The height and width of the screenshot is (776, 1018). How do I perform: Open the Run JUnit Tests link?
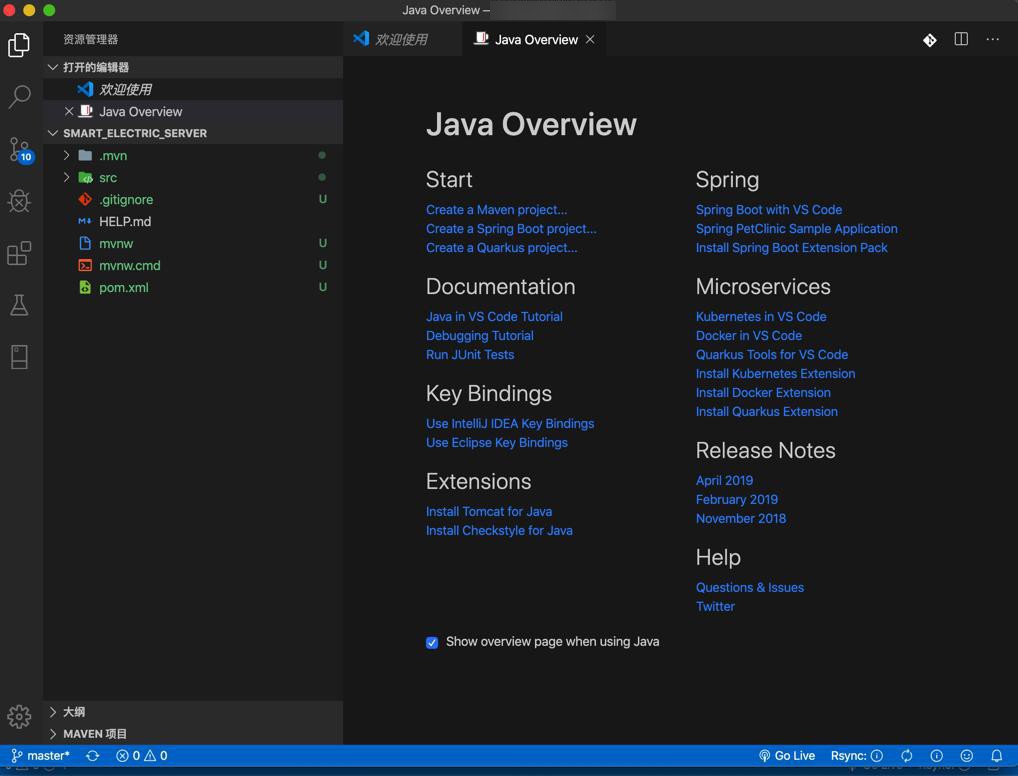[469, 355]
